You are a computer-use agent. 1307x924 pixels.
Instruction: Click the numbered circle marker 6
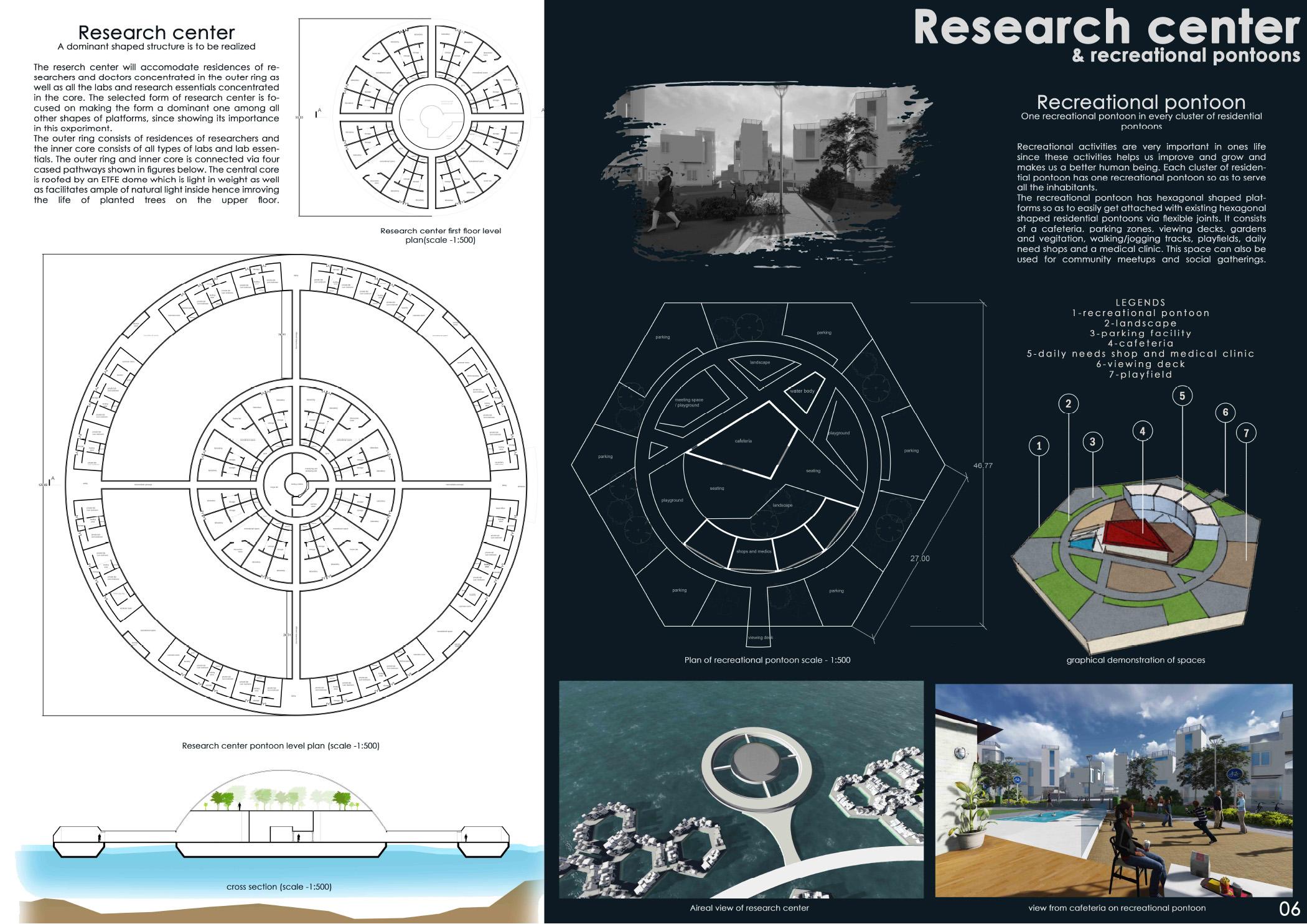[1225, 412]
